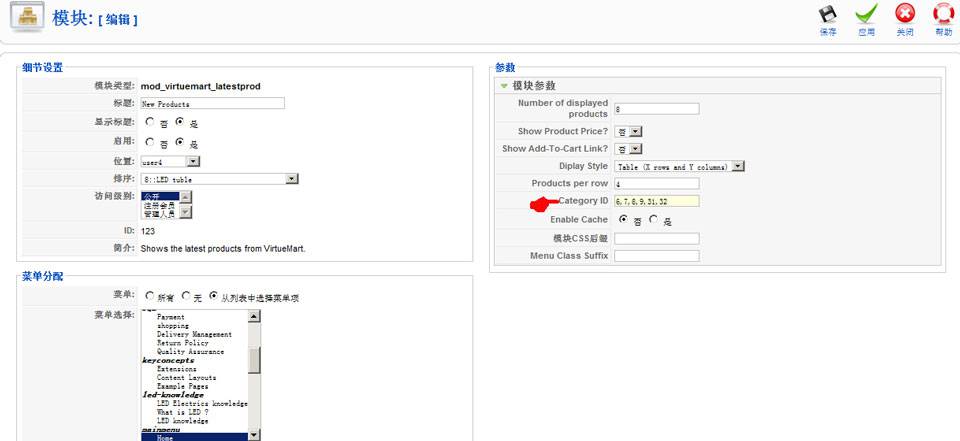Click the Apply (应用) green checkmark icon
Image resolution: width=960 pixels, height=441 pixels.
[866, 15]
